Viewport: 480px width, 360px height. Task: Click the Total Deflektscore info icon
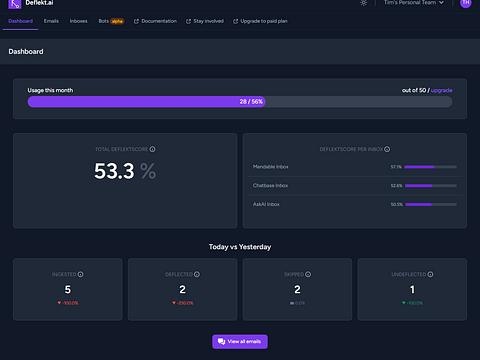152,149
